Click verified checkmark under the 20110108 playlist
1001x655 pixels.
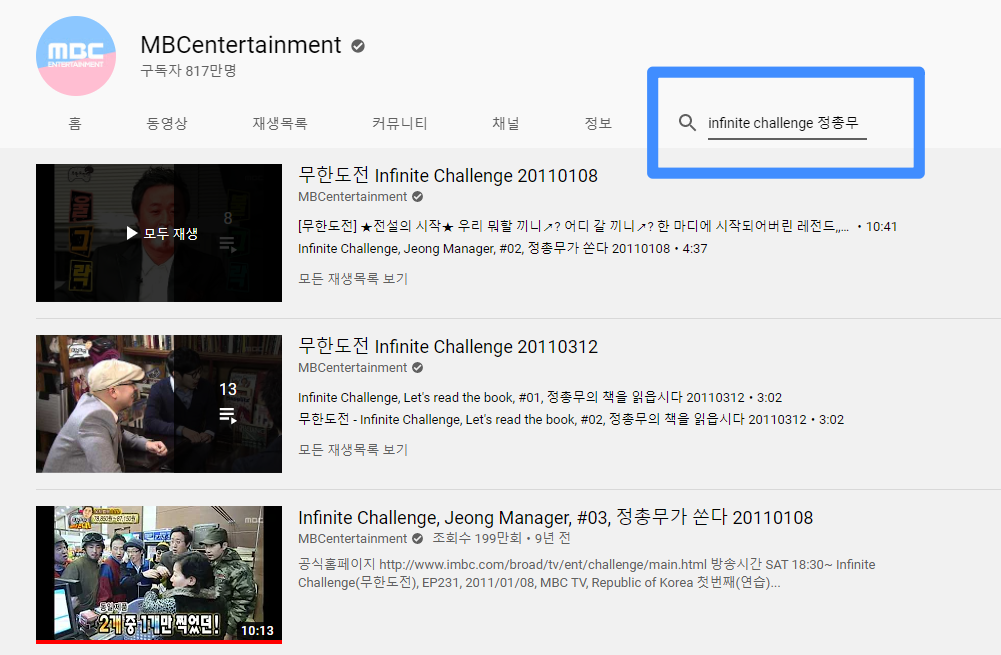pyautogui.click(x=418, y=197)
